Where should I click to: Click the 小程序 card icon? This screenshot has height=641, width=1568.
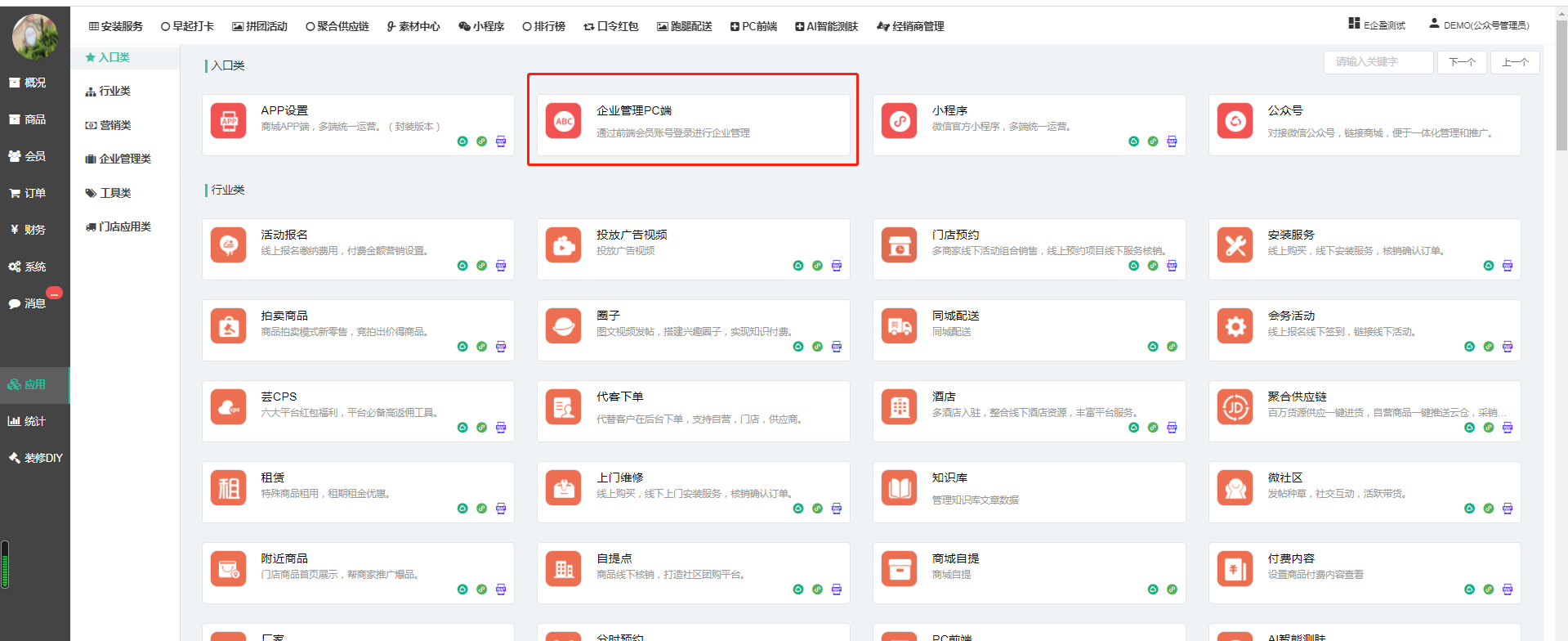[899, 121]
